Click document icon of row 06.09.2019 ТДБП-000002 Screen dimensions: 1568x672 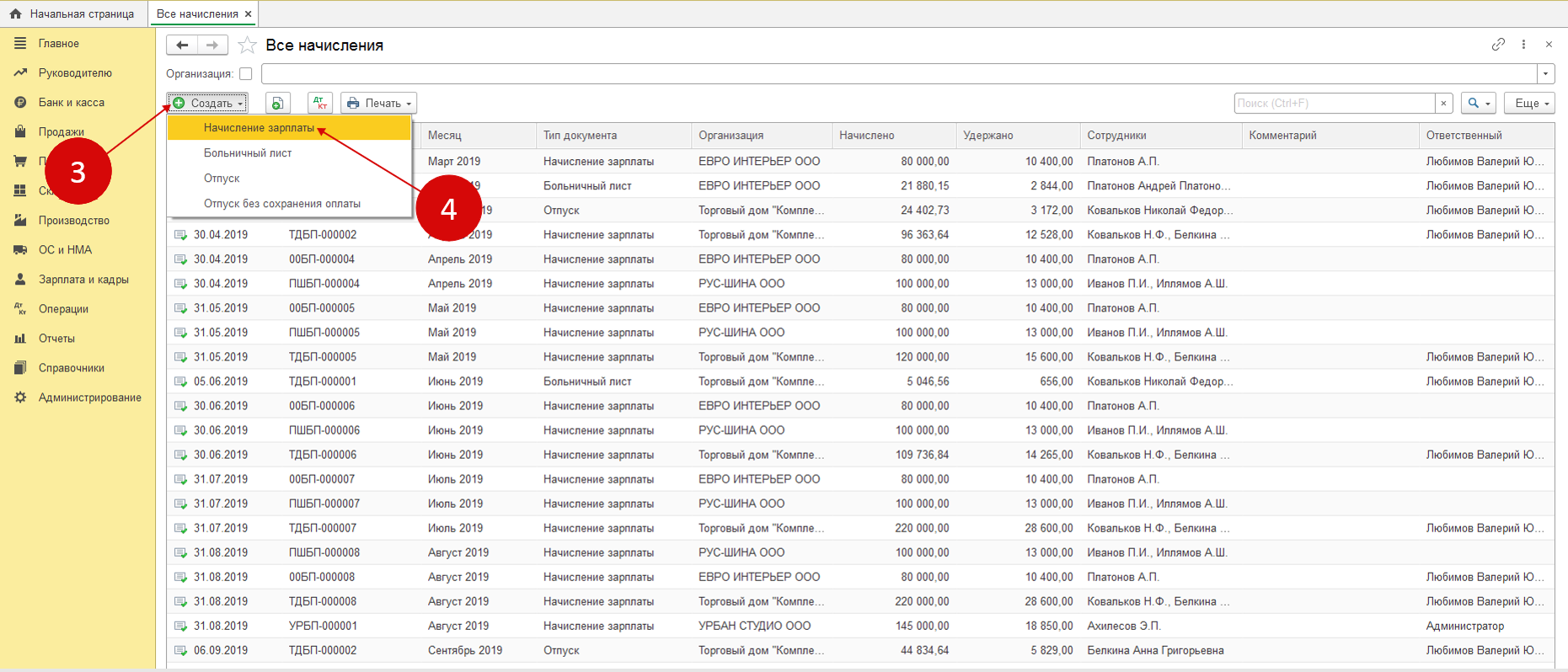tap(180, 650)
